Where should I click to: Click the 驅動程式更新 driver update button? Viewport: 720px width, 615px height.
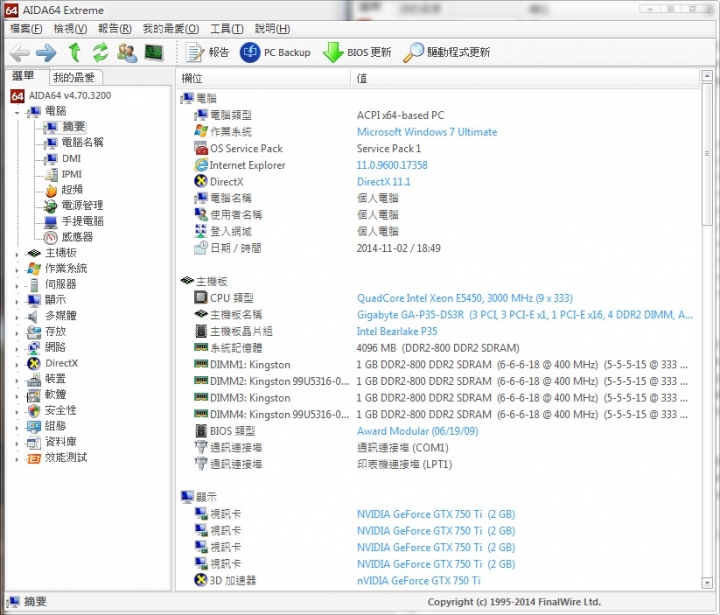pyautogui.click(x=447, y=52)
